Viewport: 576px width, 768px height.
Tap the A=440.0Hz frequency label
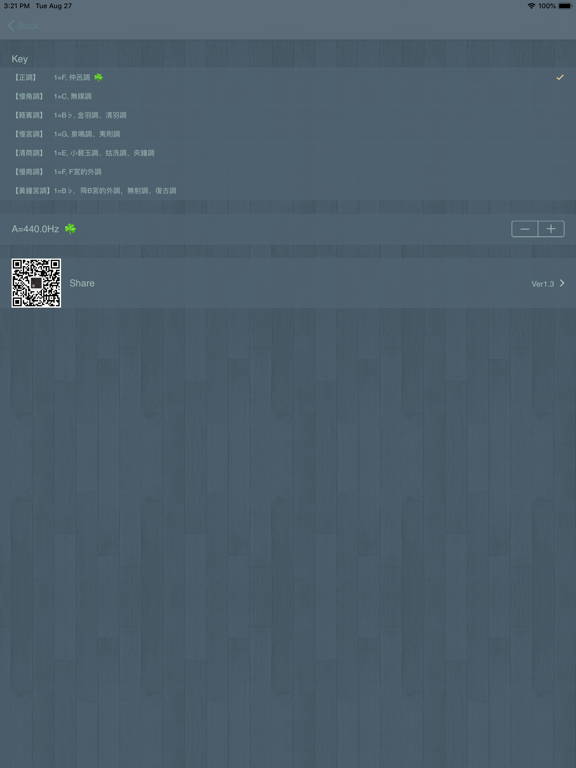click(x=35, y=229)
